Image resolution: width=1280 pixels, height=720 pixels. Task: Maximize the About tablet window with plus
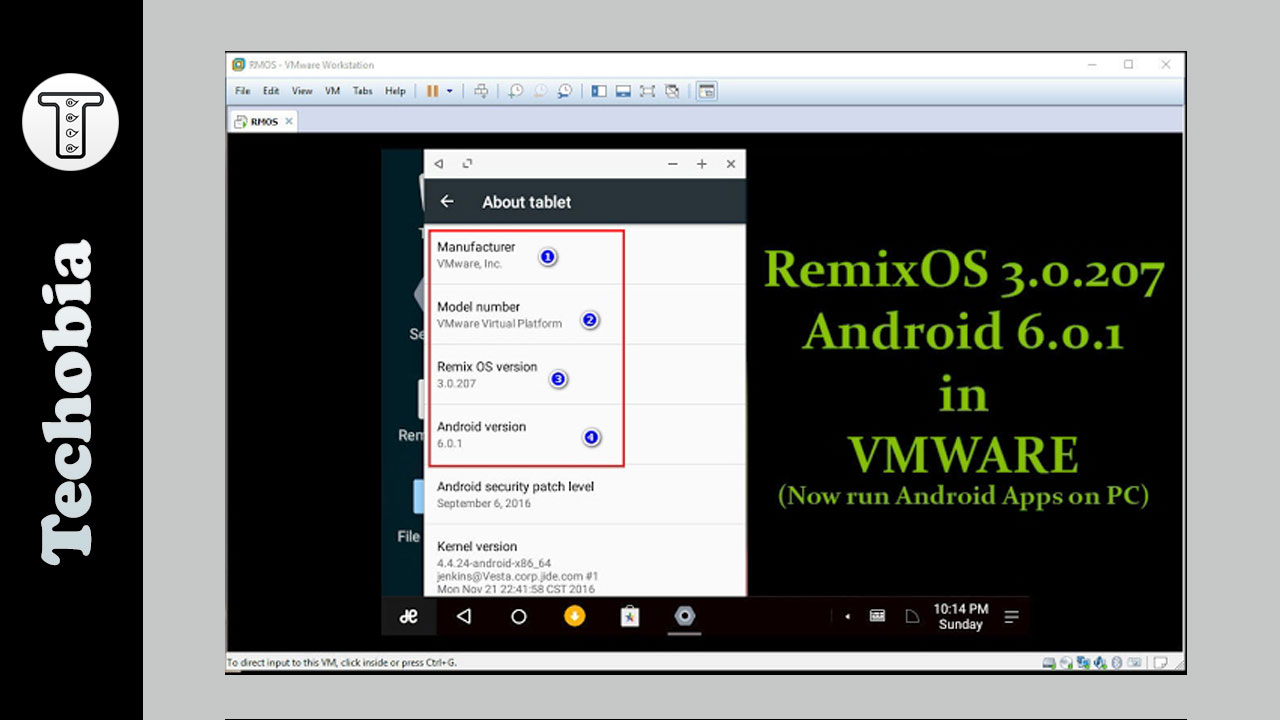702,164
